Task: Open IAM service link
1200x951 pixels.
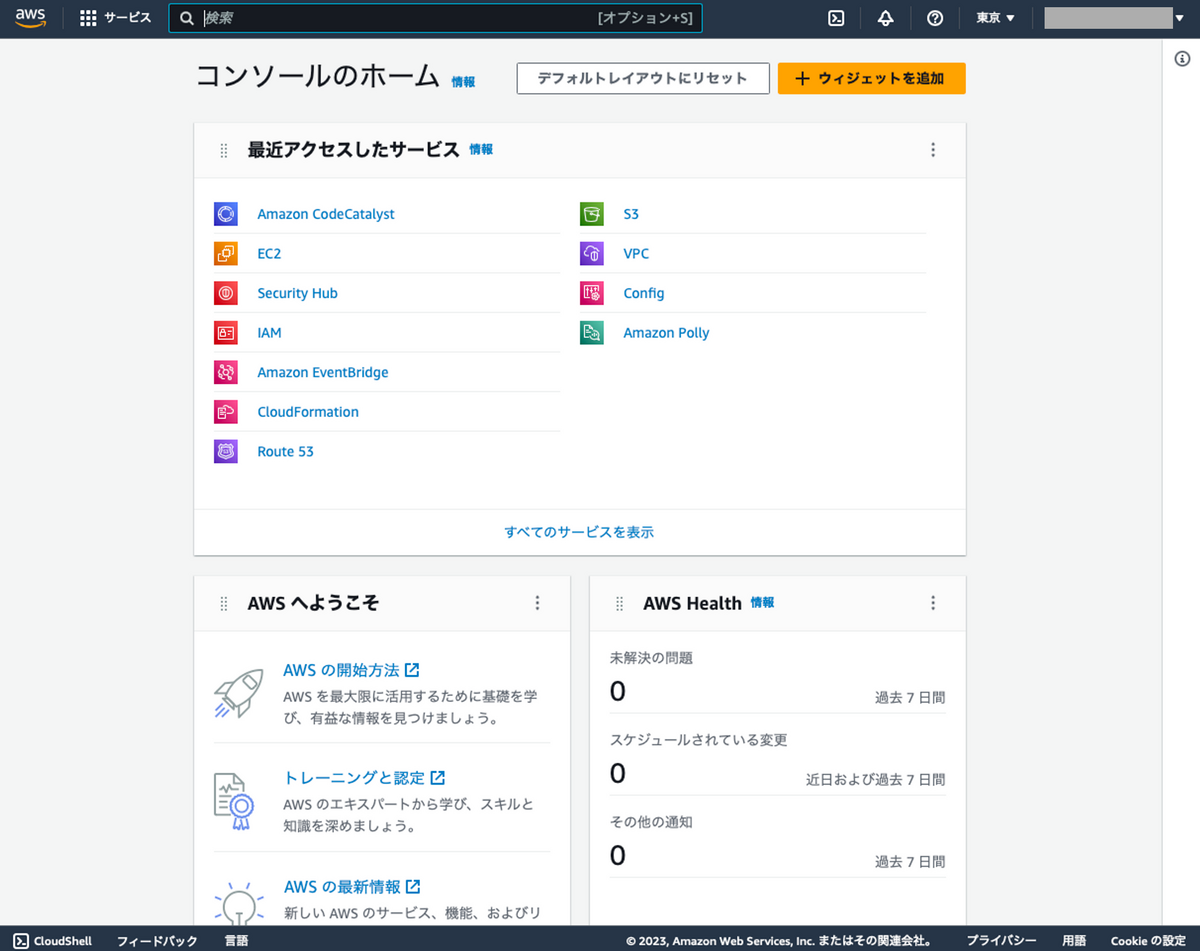Action: tap(269, 333)
